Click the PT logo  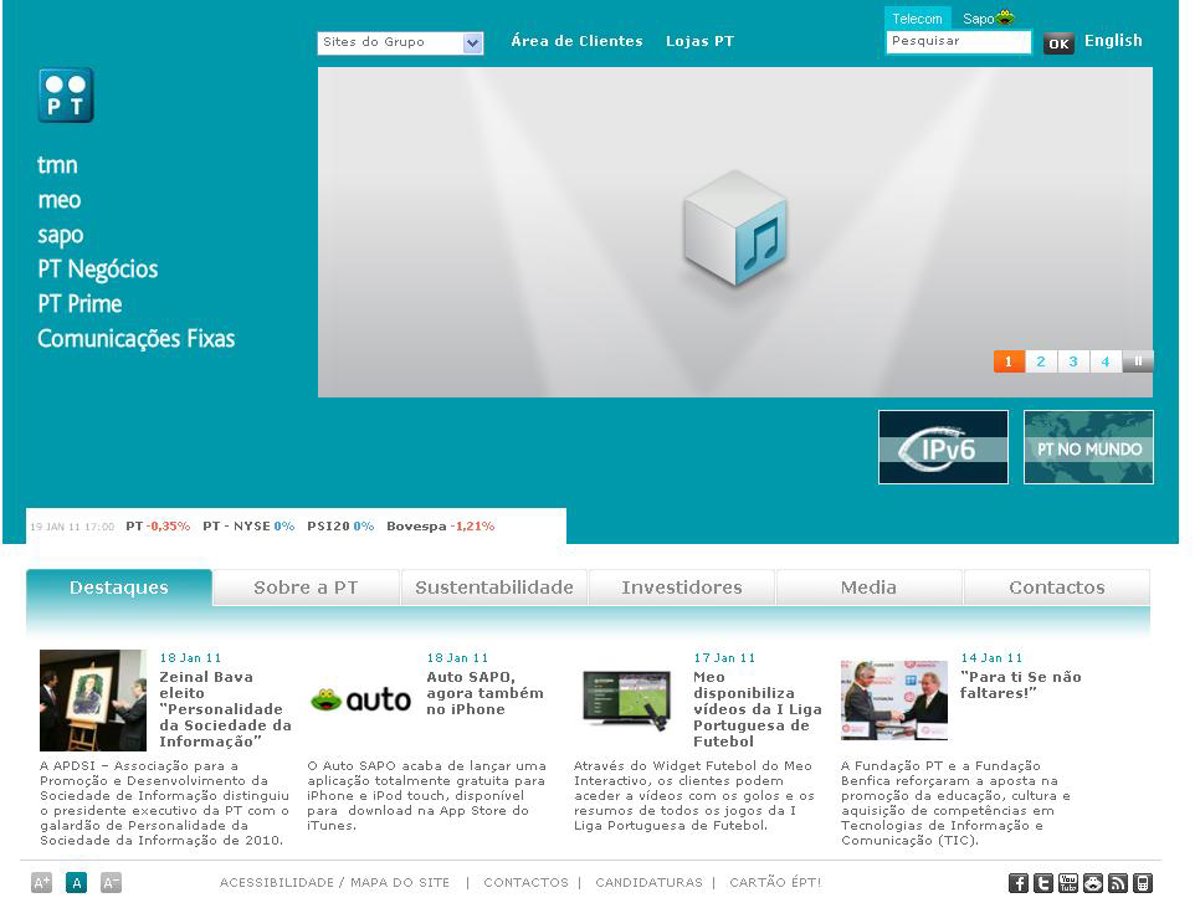point(66,95)
